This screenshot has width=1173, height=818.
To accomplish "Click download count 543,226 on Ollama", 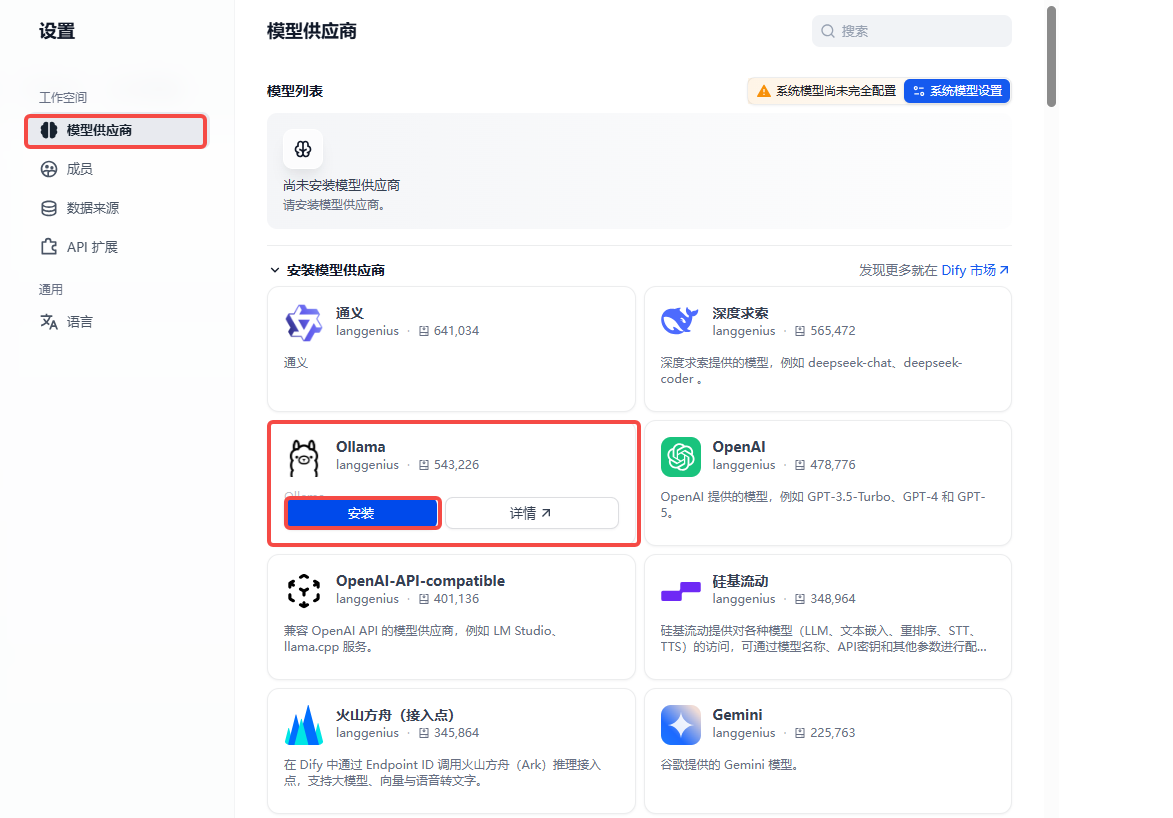I will [x=456, y=465].
